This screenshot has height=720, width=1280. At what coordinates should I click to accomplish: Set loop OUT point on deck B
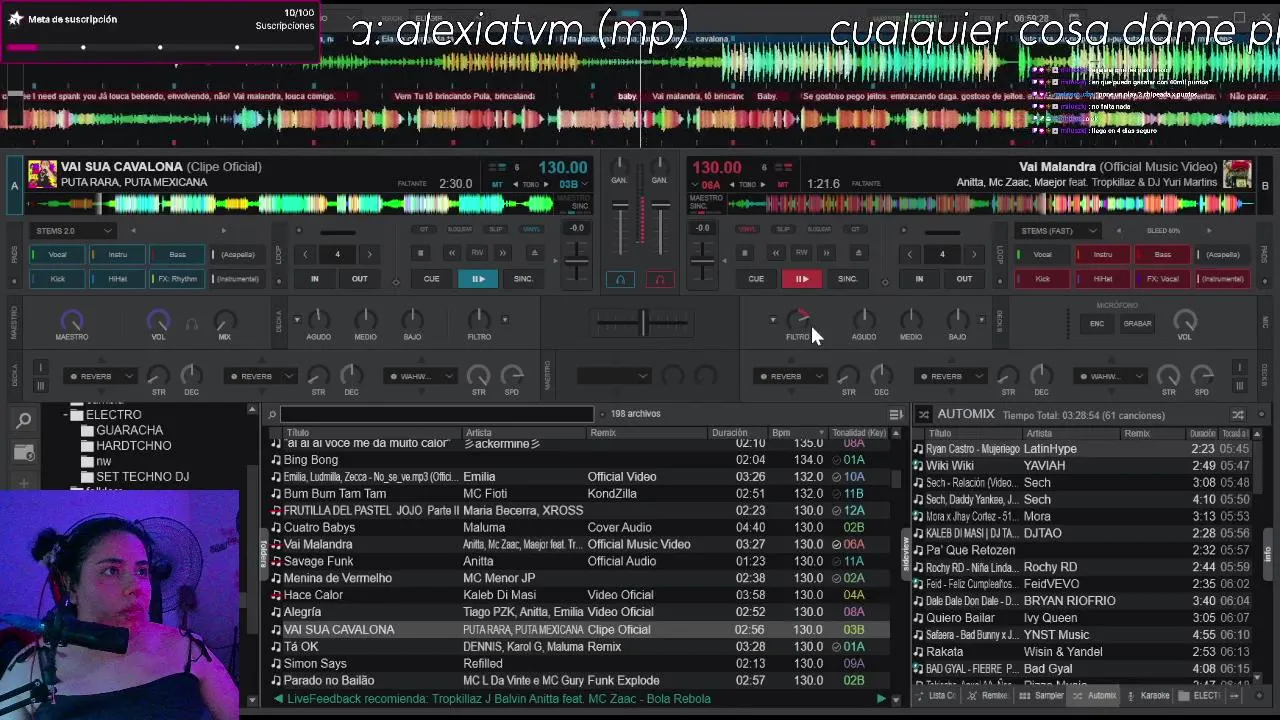coord(964,279)
